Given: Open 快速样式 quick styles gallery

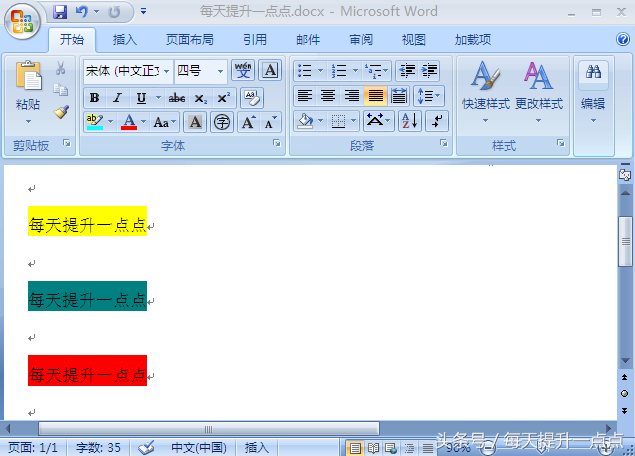Looking at the screenshot, I should coord(486,92).
